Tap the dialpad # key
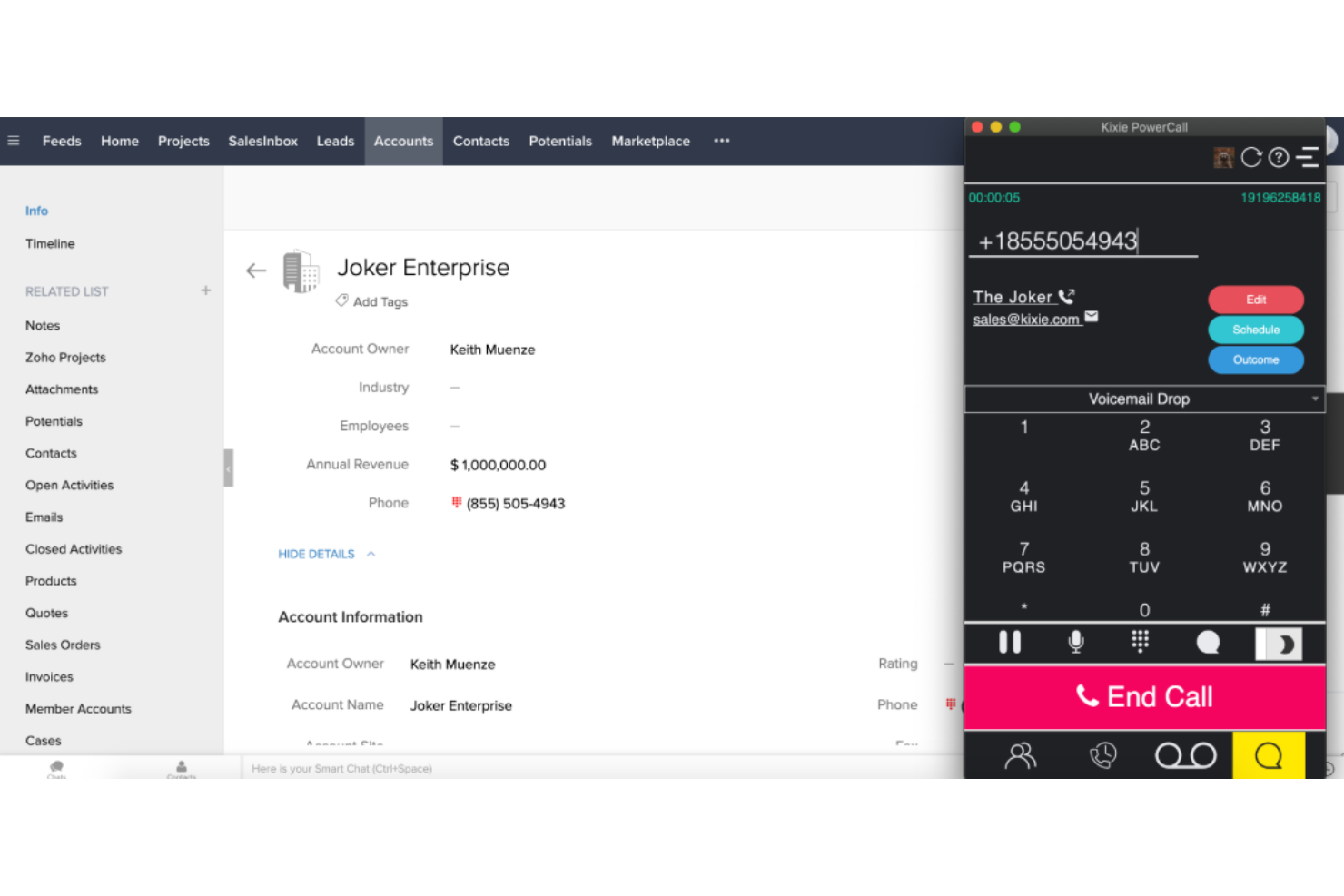 pos(1265,610)
